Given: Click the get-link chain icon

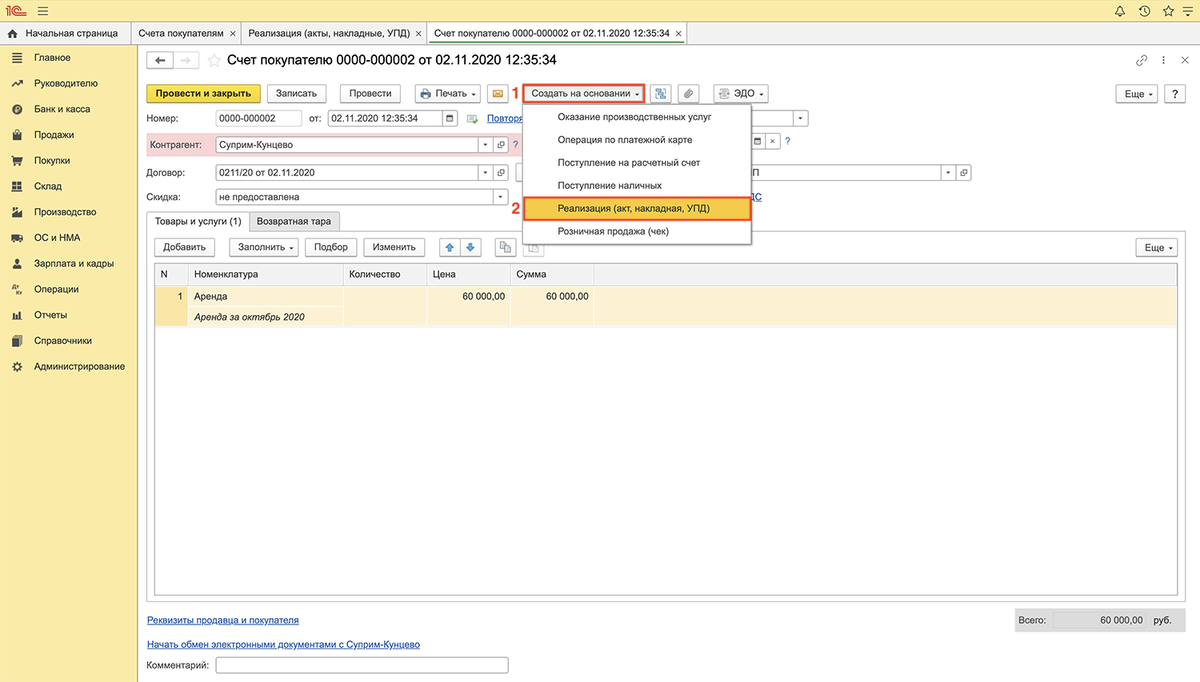Looking at the screenshot, I should tap(1141, 60).
